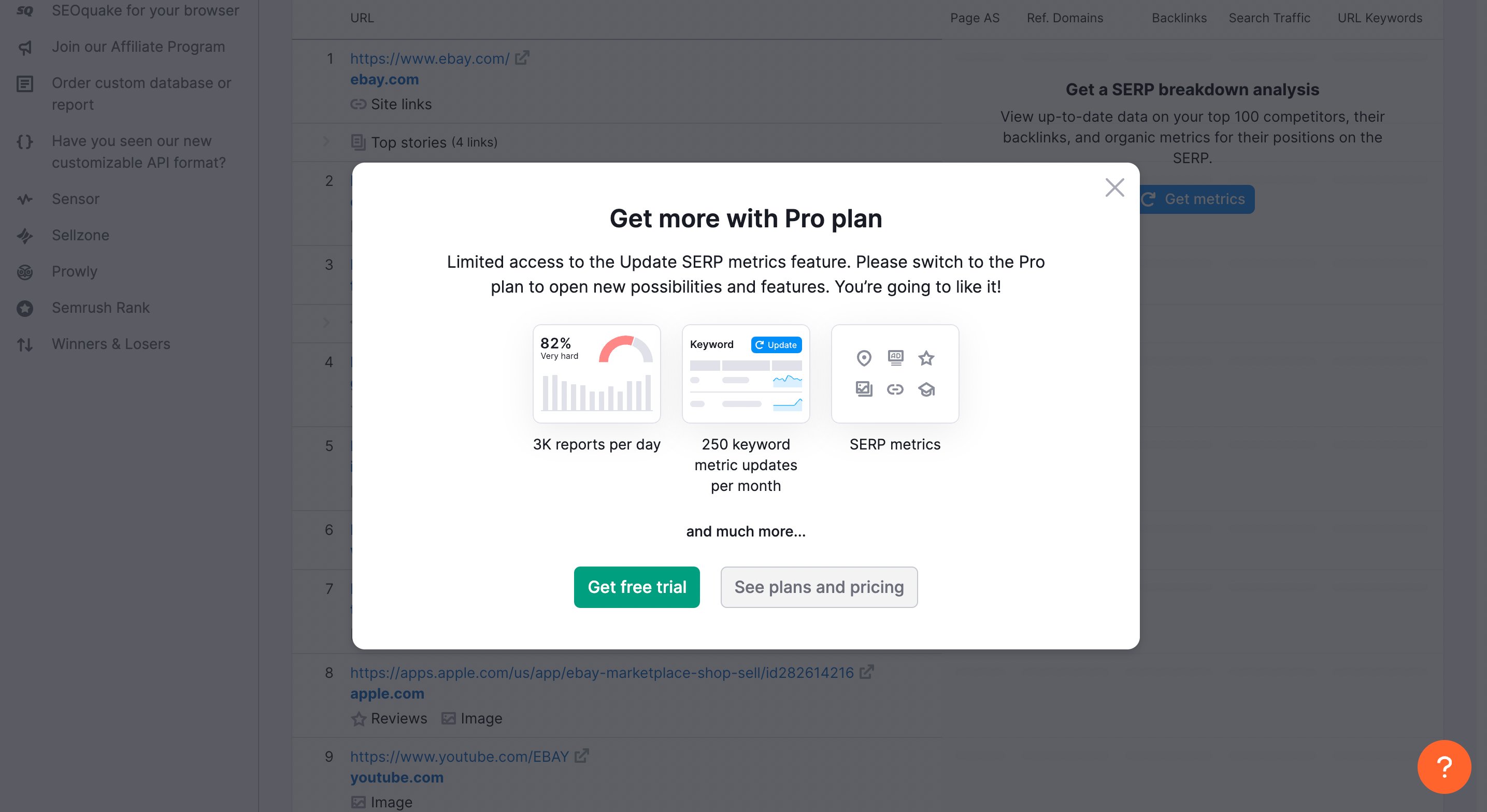Click Get free trial button in modal
1487x812 pixels.
[x=637, y=586]
